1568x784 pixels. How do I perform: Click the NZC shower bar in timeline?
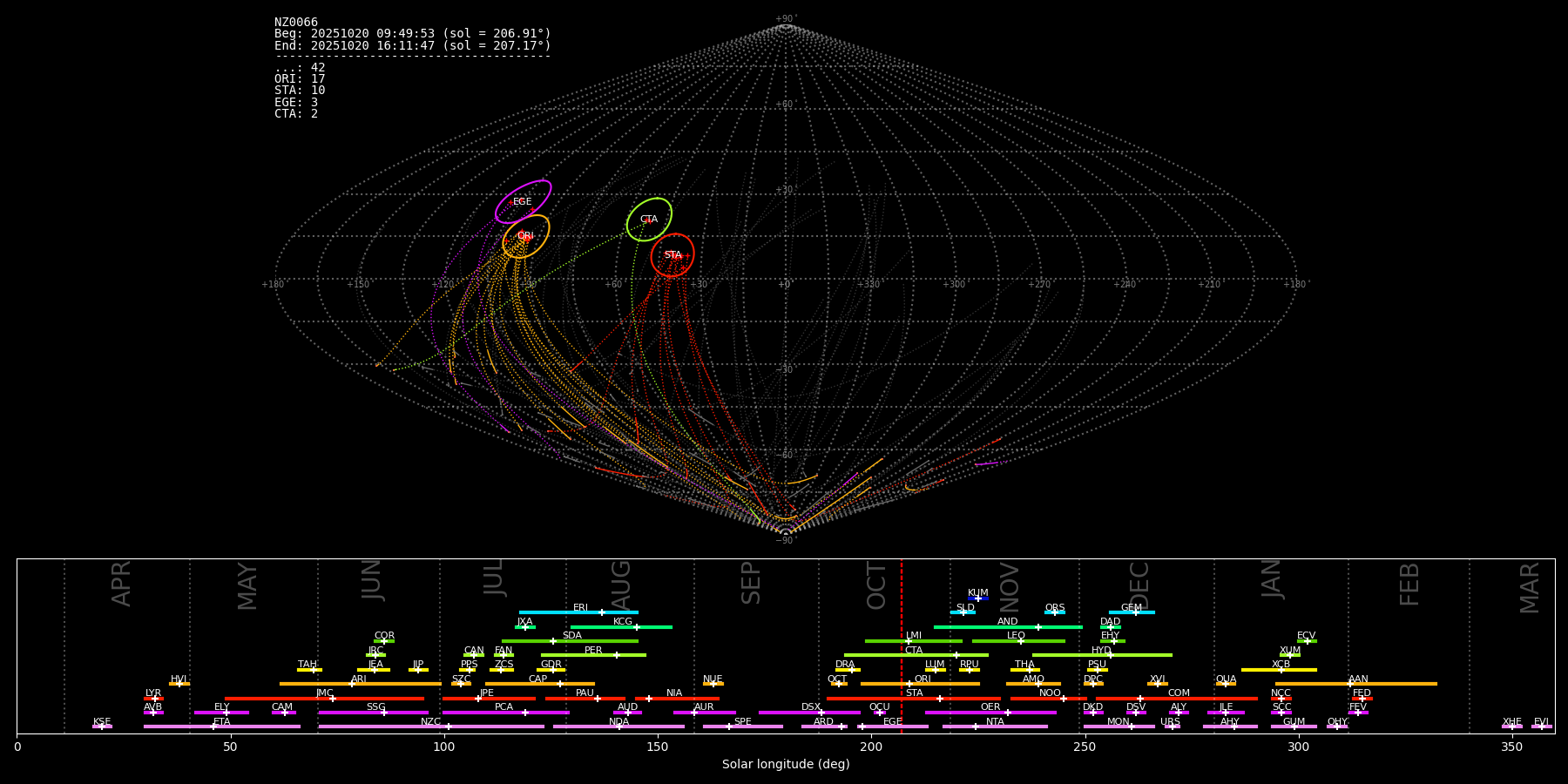coord(431,727)
